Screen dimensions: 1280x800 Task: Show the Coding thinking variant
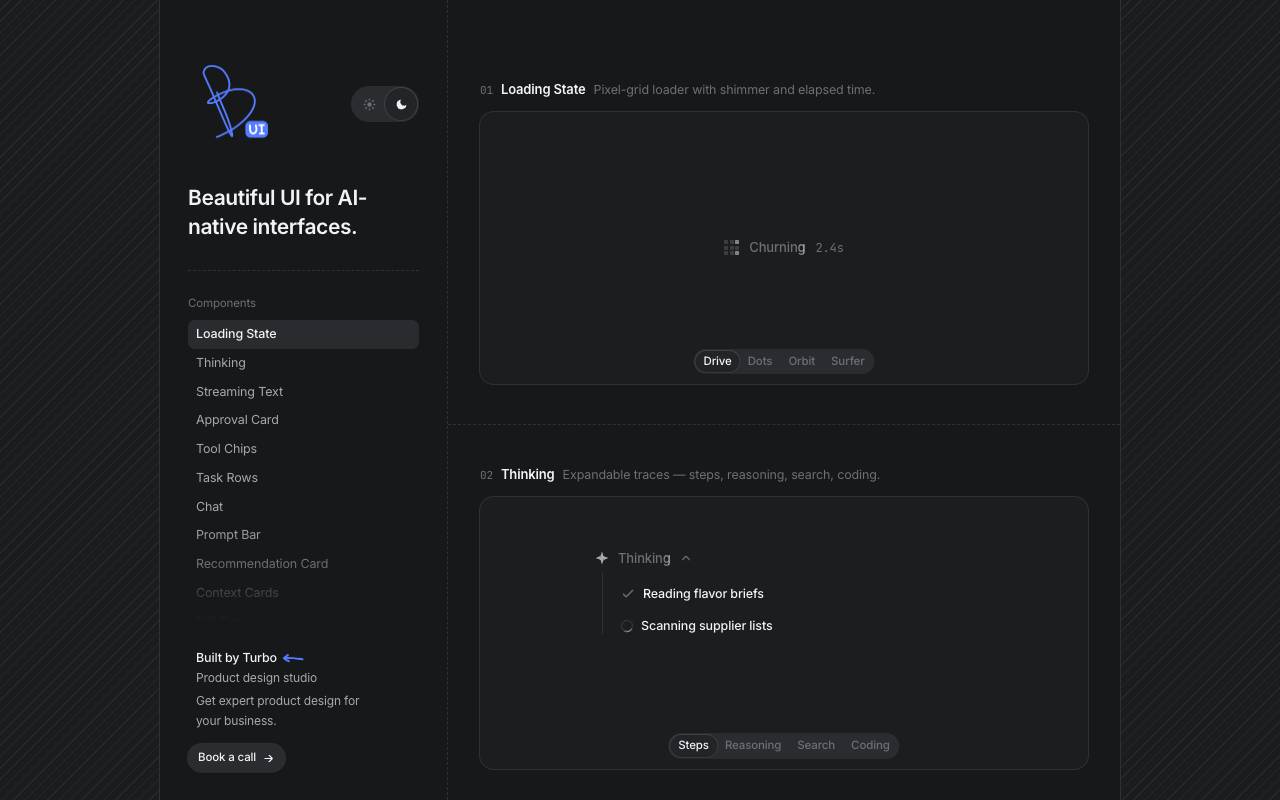[870, 745]
